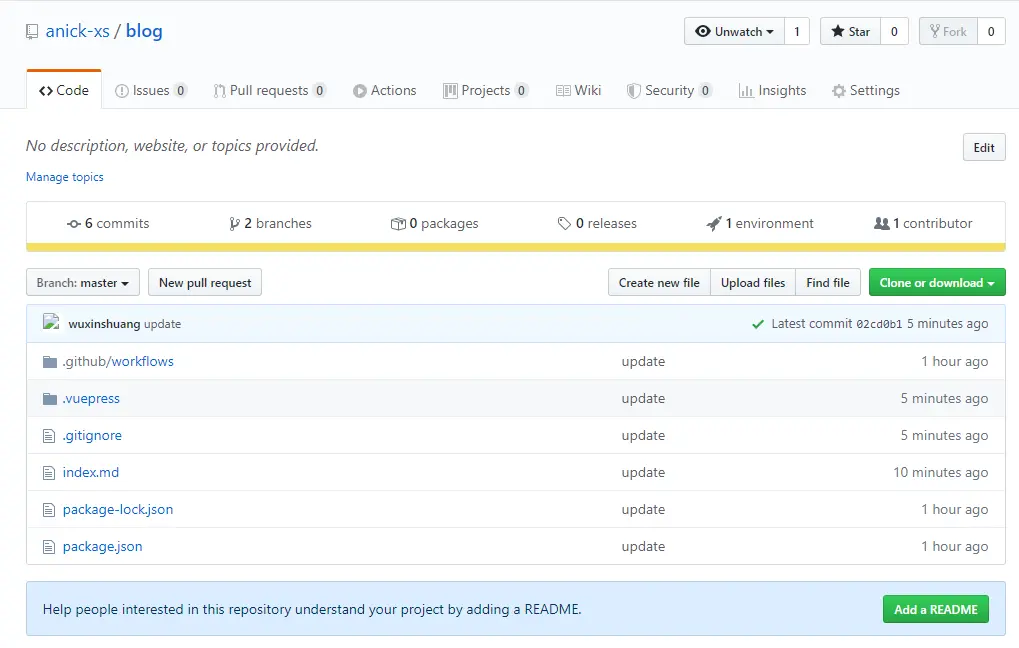
Task: Click the releases tag icon
Action: pyautogui.click(x=564, y=224)
